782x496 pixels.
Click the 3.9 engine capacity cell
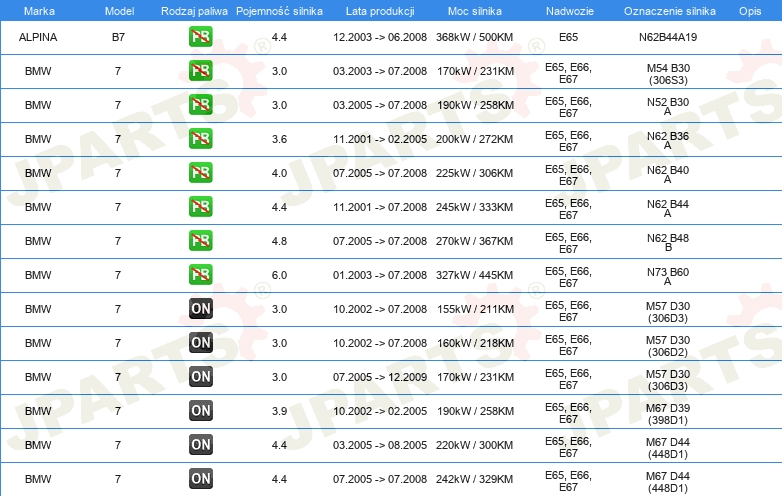pos(279,411)
